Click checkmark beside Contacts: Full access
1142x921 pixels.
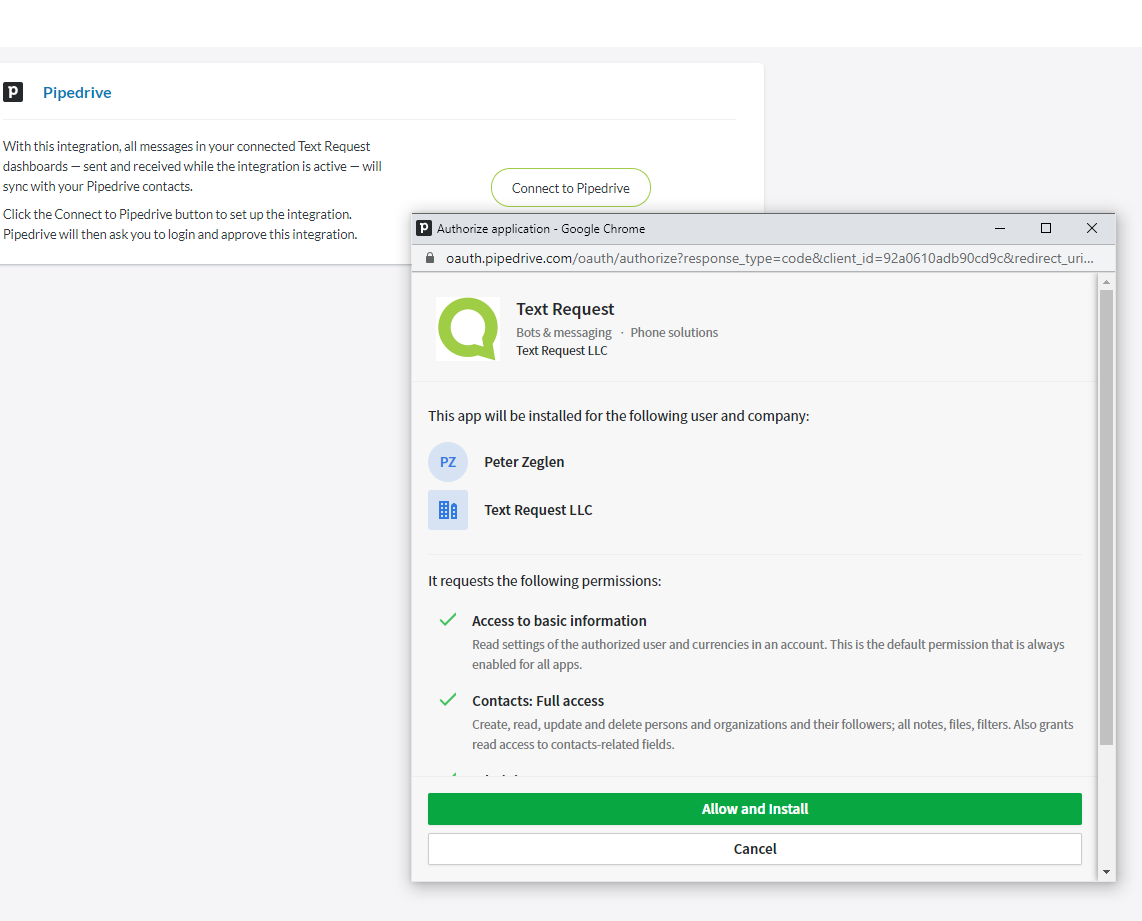coord(448,700)
